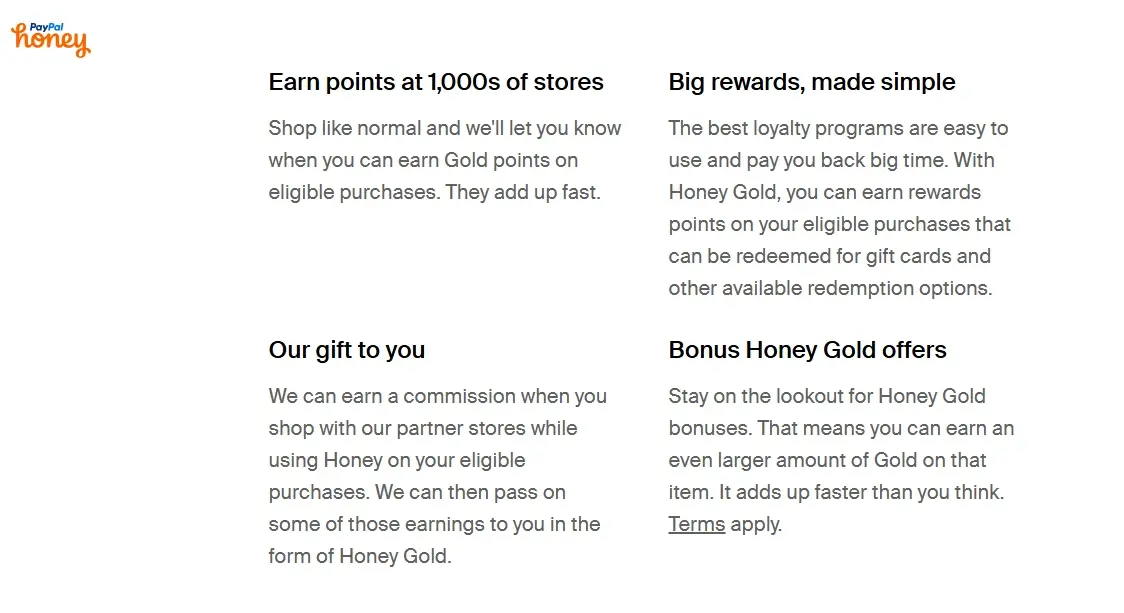
Task: Click the PayPal Honey logo
Action: pyautogui.click(x=50, y=40)
